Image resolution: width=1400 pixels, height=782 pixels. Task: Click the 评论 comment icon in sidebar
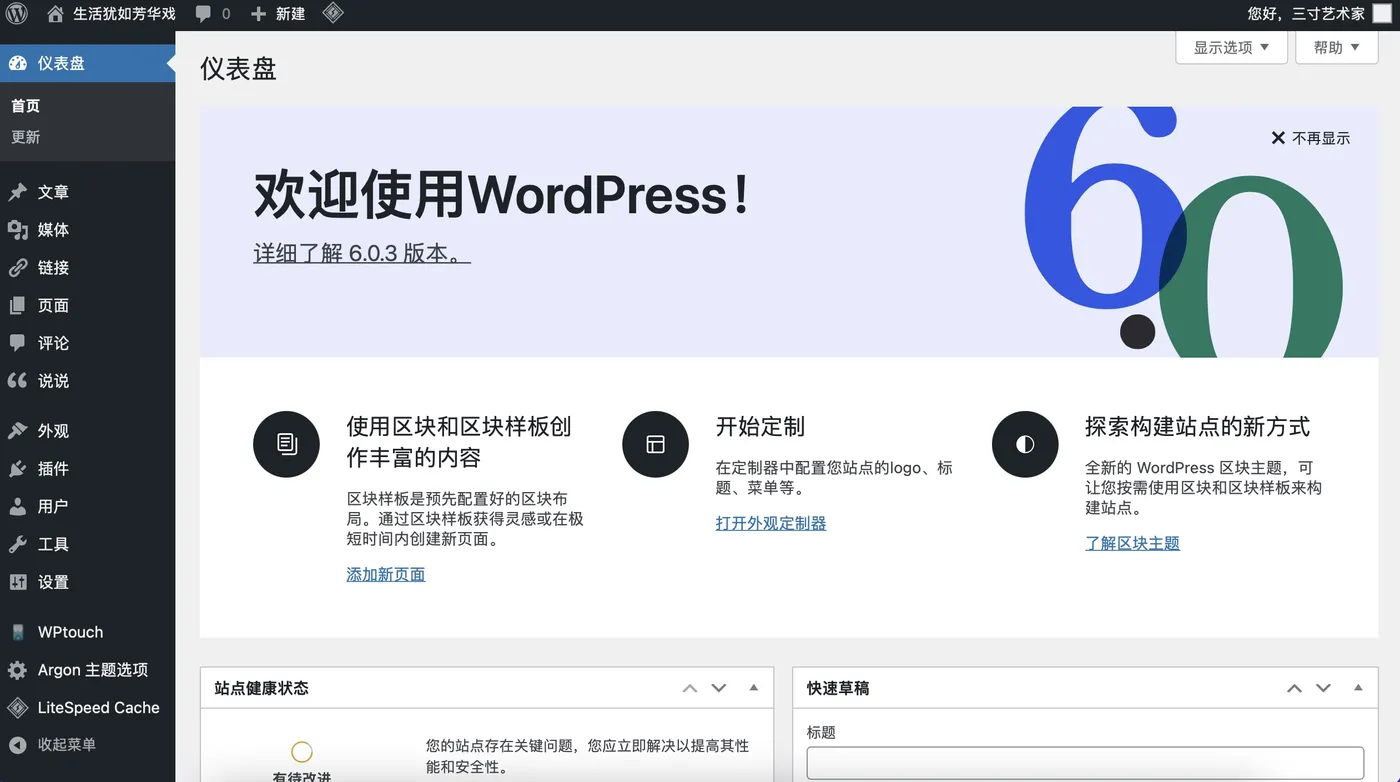pos(18,343)
